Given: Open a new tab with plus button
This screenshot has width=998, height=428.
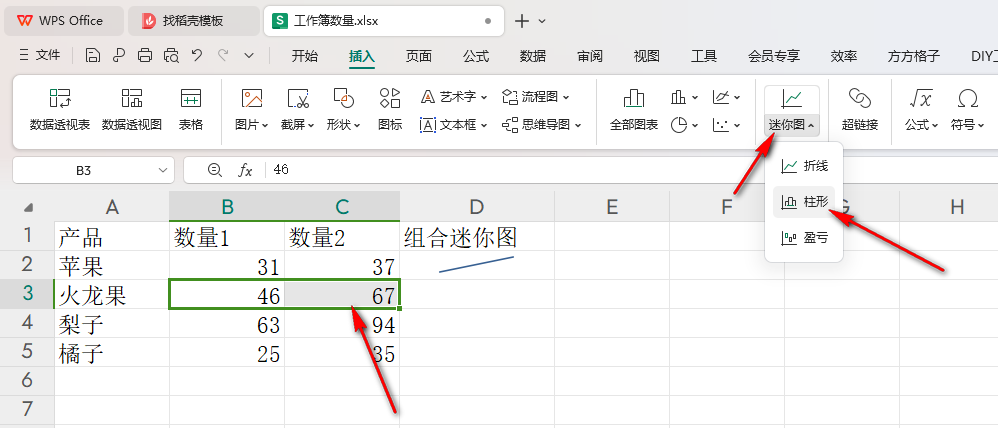Looking at the screenshot, I should coord(522,21).
